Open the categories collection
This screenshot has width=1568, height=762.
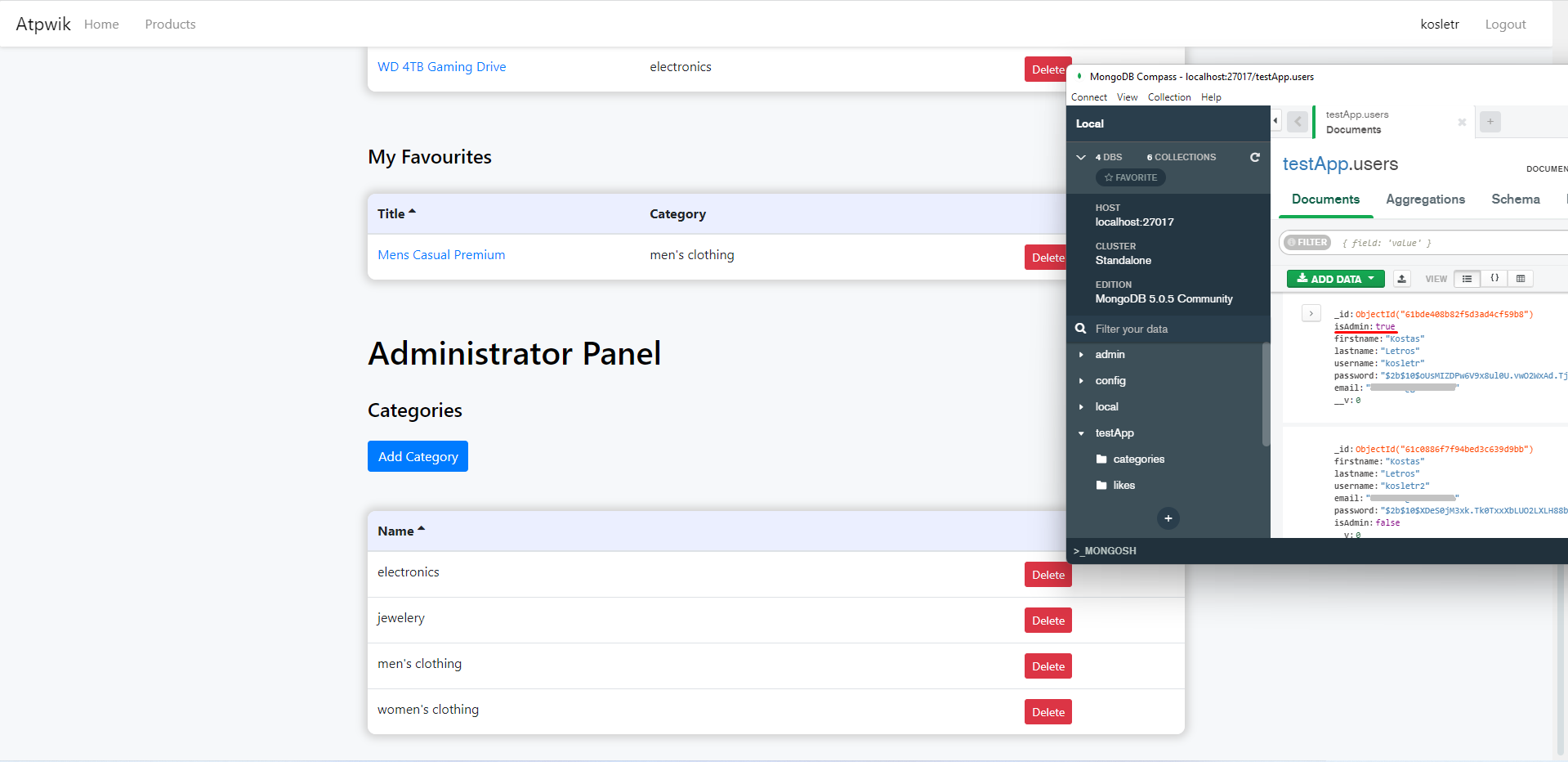point(1138,459)
